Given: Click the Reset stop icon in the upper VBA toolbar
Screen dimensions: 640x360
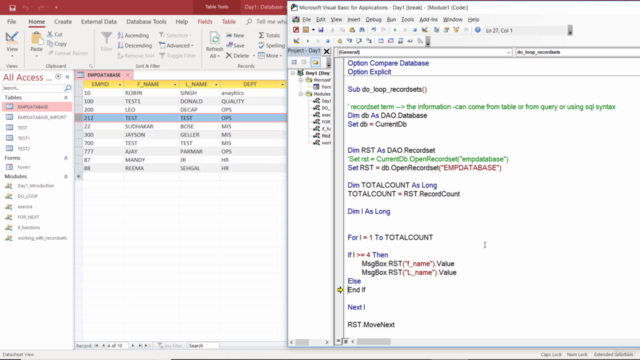Looking at the screenshot, I should click(415, 30).
